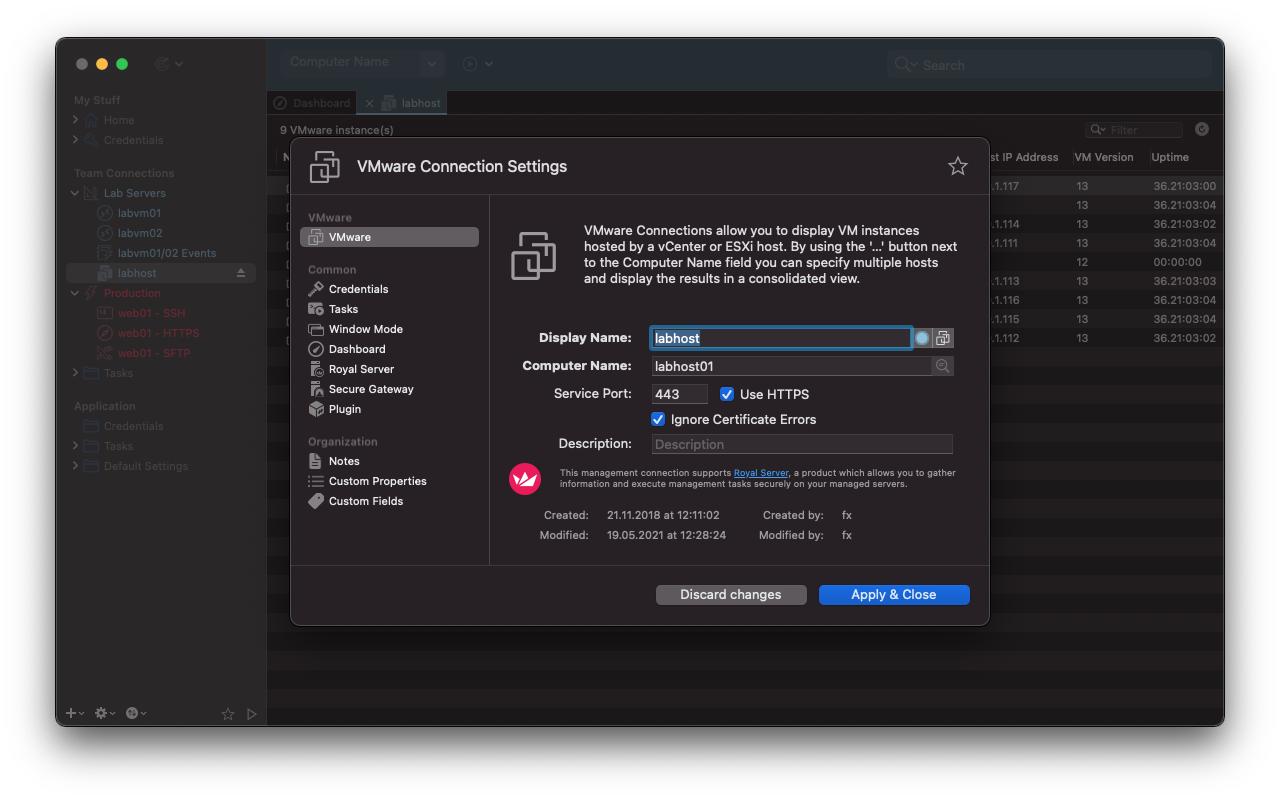This screenshot has width=1280, height=800.
Task: Click the connection icon color swatch
Action: [x=921, y=337]
